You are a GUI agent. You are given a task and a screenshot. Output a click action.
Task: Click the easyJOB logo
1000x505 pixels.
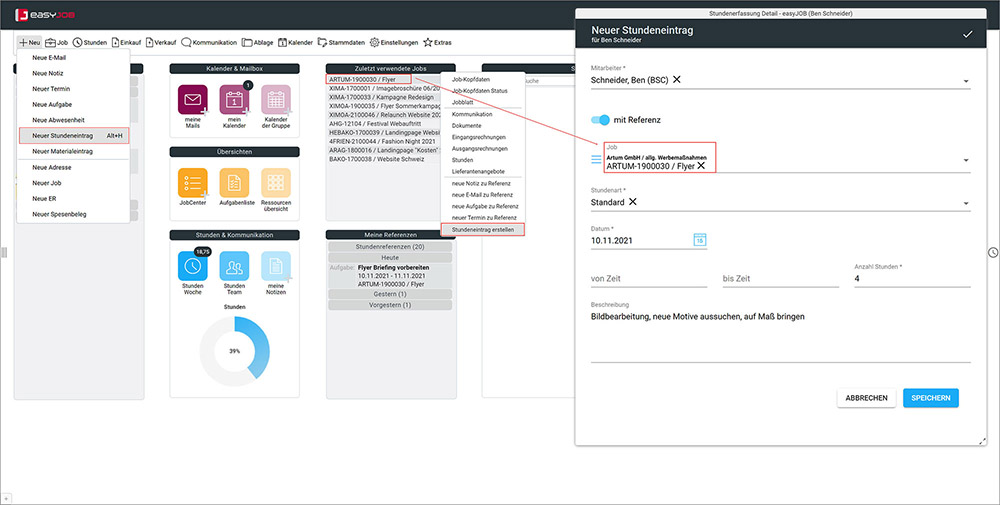click(45, 14)
